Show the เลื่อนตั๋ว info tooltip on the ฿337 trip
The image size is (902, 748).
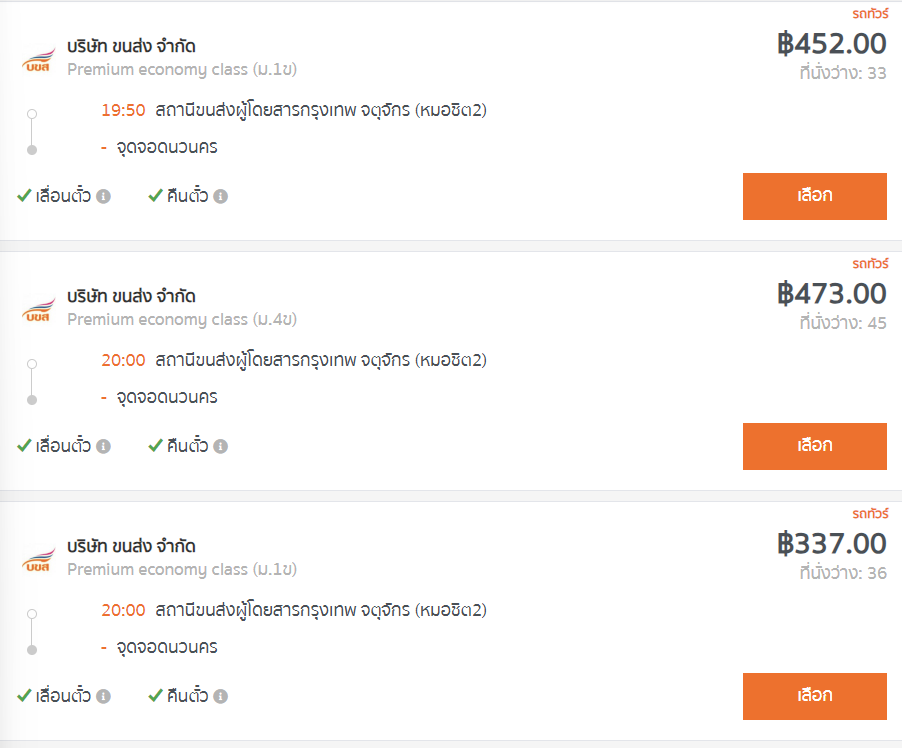103,696
